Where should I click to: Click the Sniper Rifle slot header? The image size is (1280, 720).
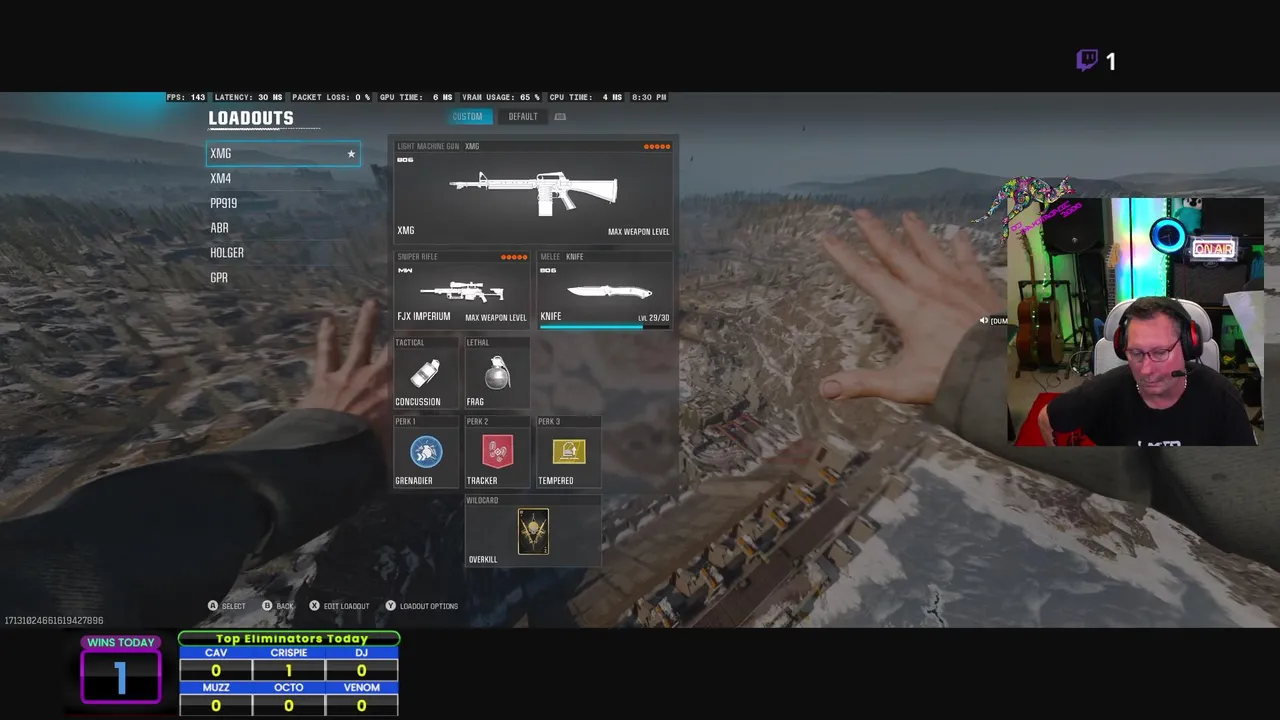point(417,257)
